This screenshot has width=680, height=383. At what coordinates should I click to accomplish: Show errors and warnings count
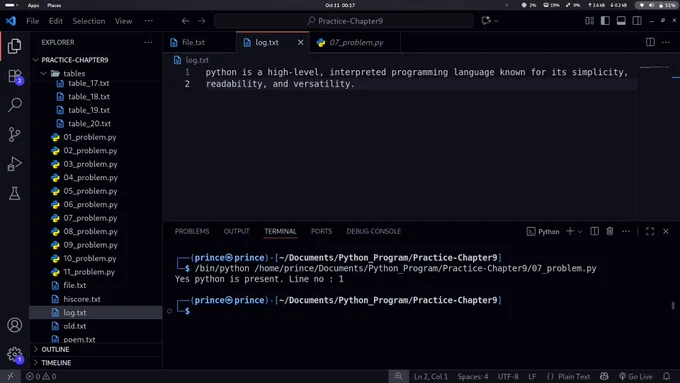click(x=41, y=376)
